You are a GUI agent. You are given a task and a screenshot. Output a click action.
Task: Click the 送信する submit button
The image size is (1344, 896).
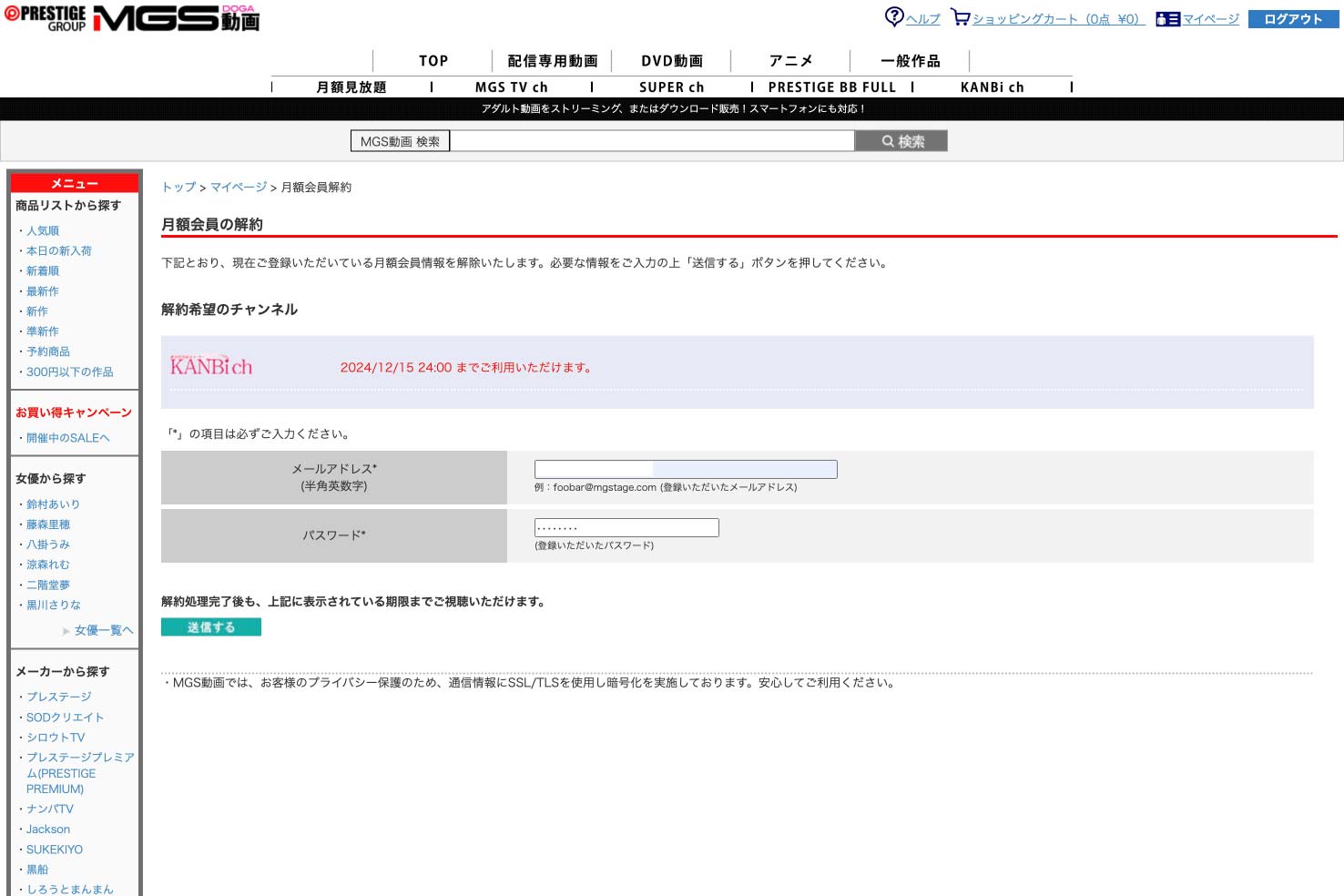click(x=211, y=627)
